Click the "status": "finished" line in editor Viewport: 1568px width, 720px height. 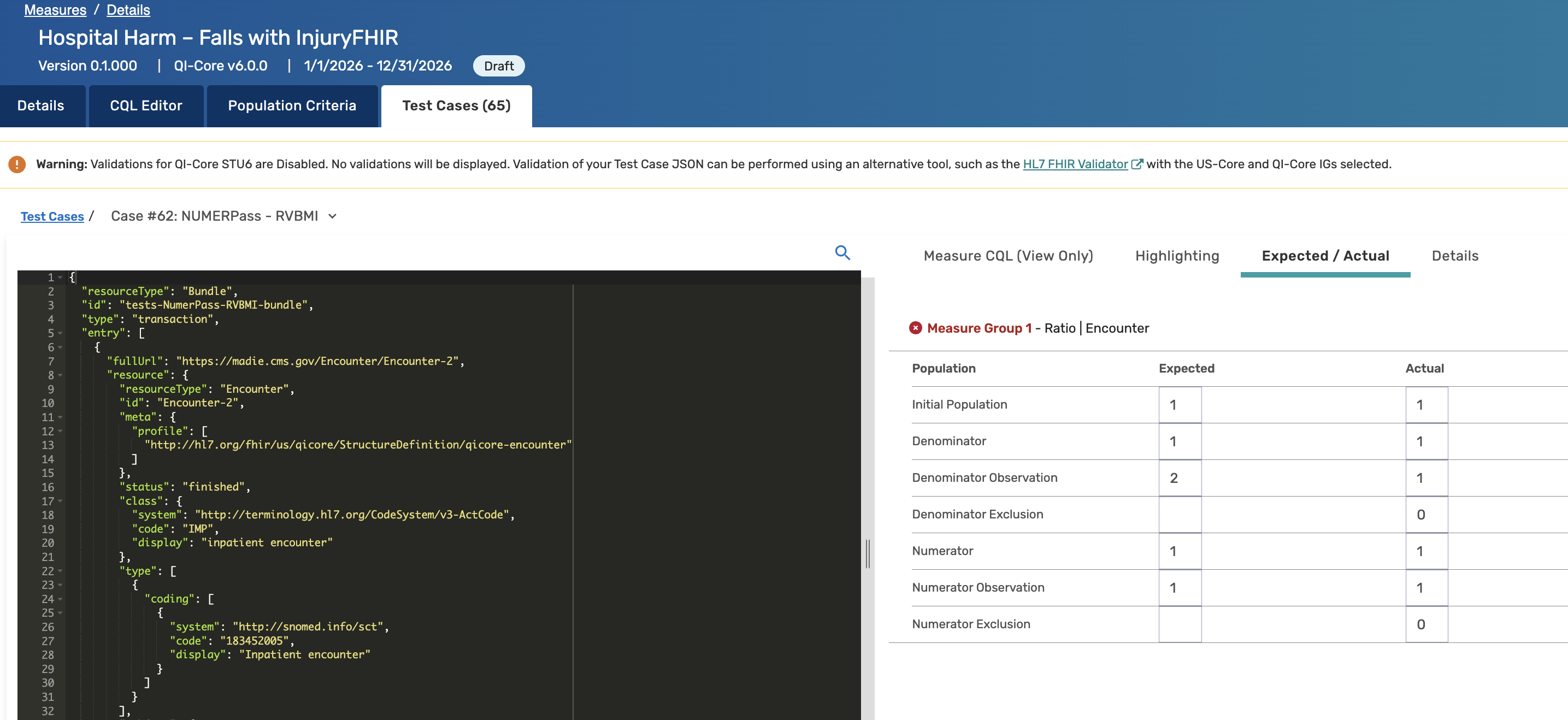point(185,487)
